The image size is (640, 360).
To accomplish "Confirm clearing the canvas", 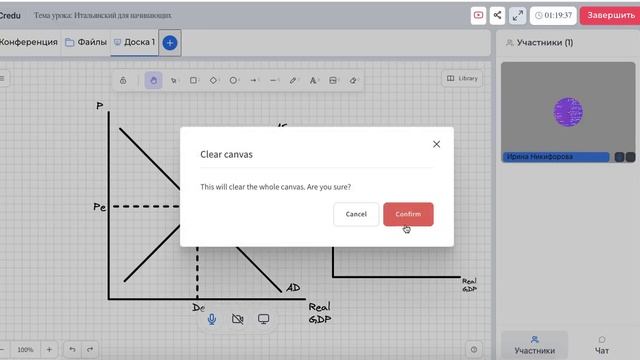I will [x=408, y=214].
